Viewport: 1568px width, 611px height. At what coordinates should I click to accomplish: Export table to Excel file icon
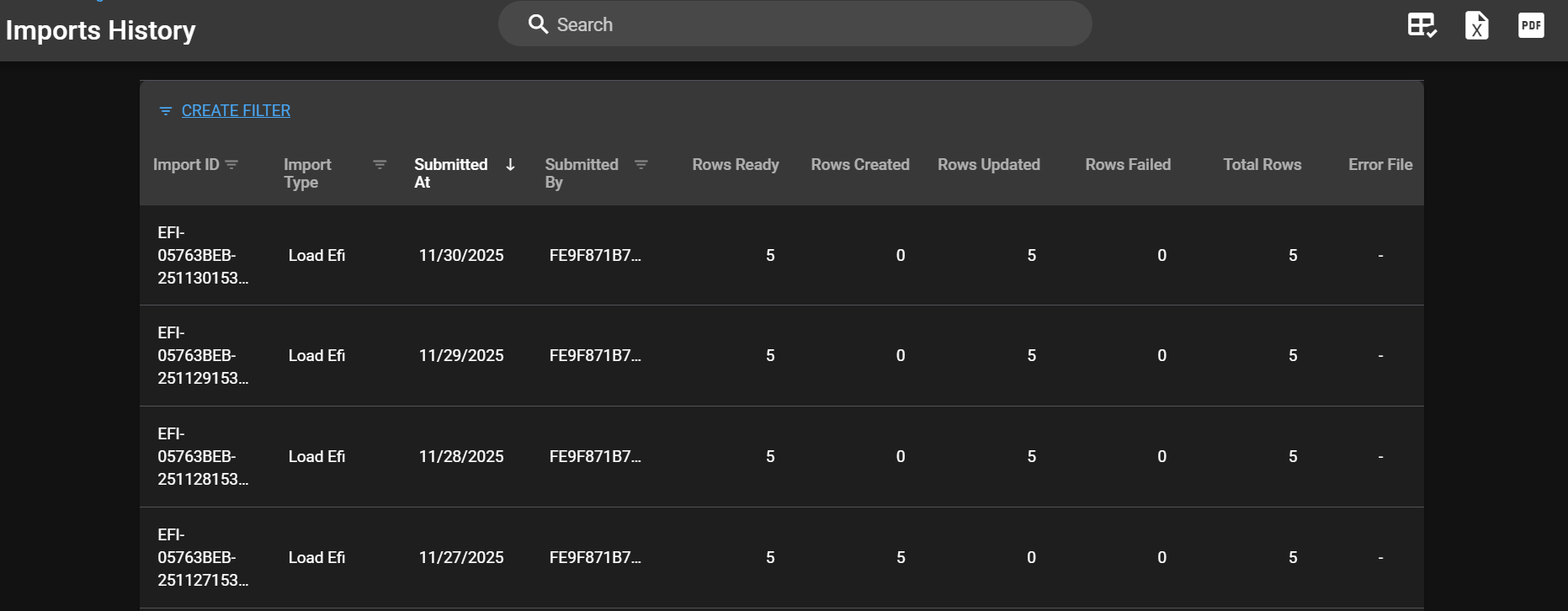(1476, 25)
